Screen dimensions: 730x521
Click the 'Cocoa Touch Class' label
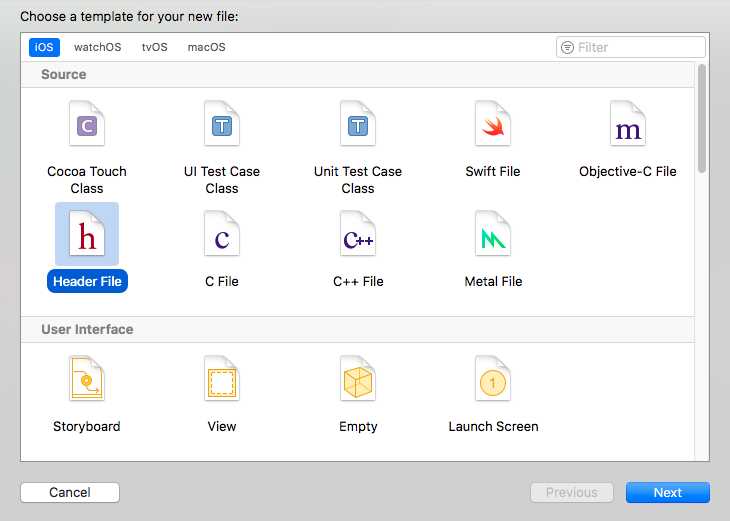87,180
